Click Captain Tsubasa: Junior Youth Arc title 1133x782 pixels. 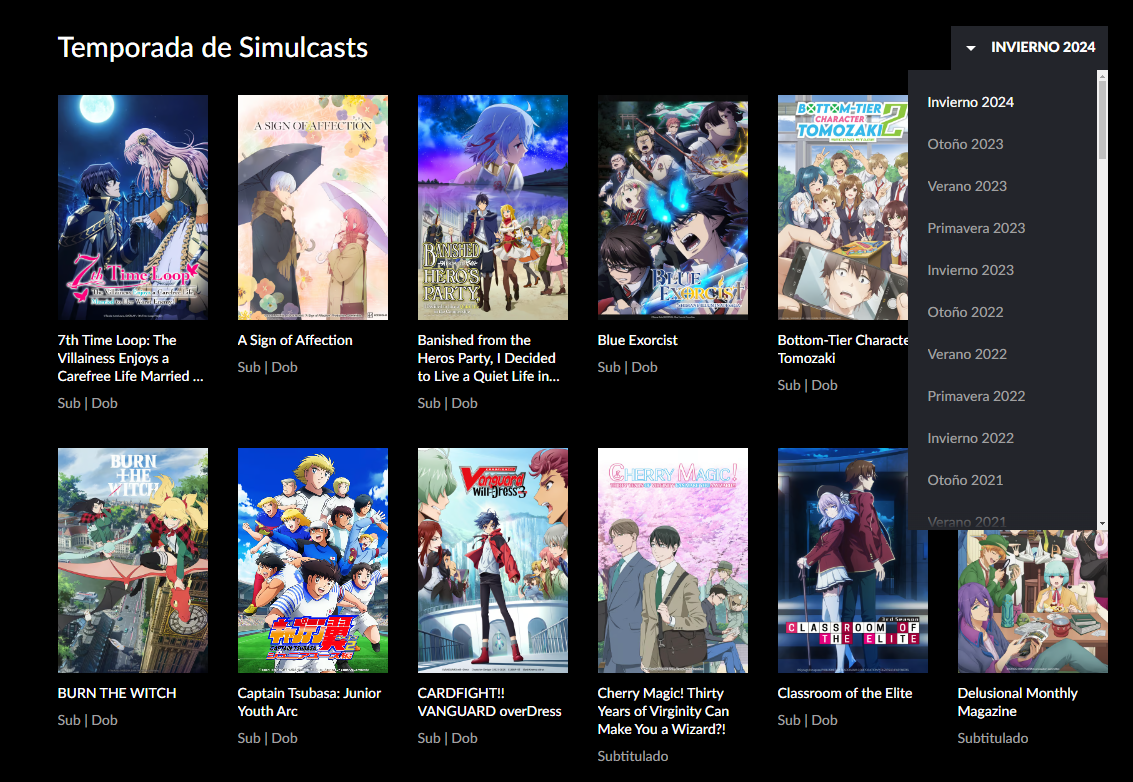point(309,702)
